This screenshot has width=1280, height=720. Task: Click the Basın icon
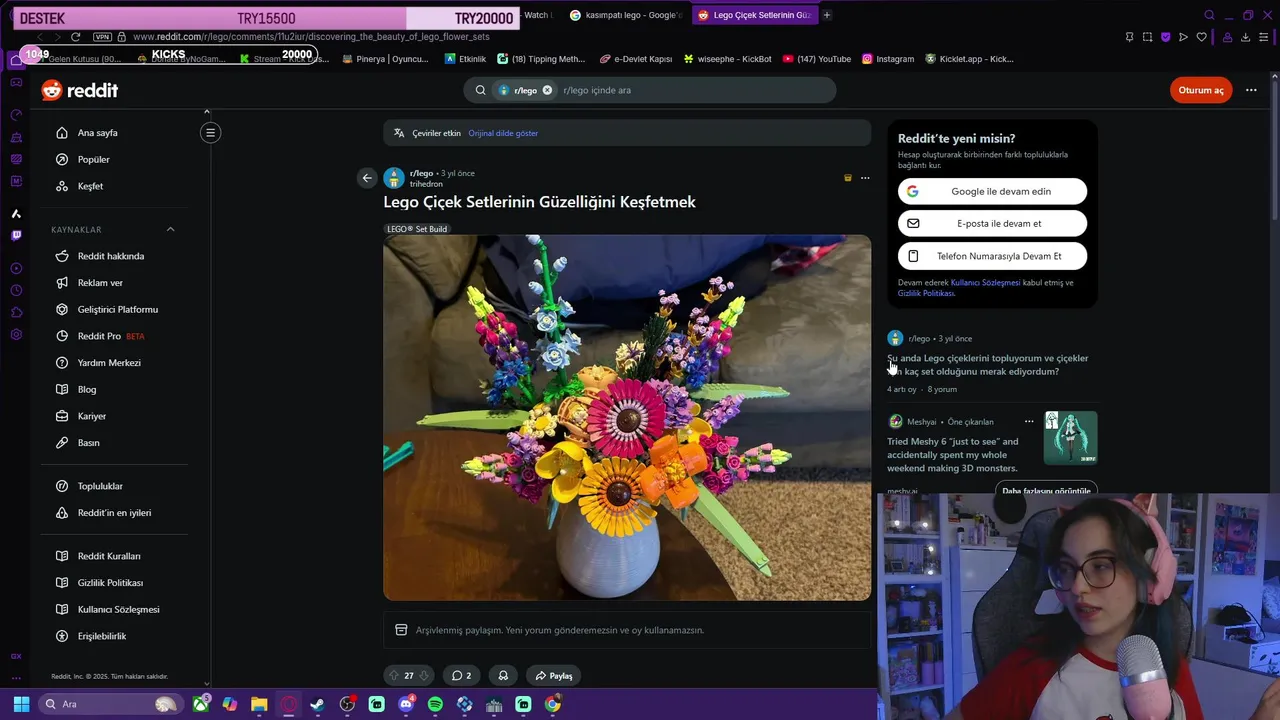(62, 442)
